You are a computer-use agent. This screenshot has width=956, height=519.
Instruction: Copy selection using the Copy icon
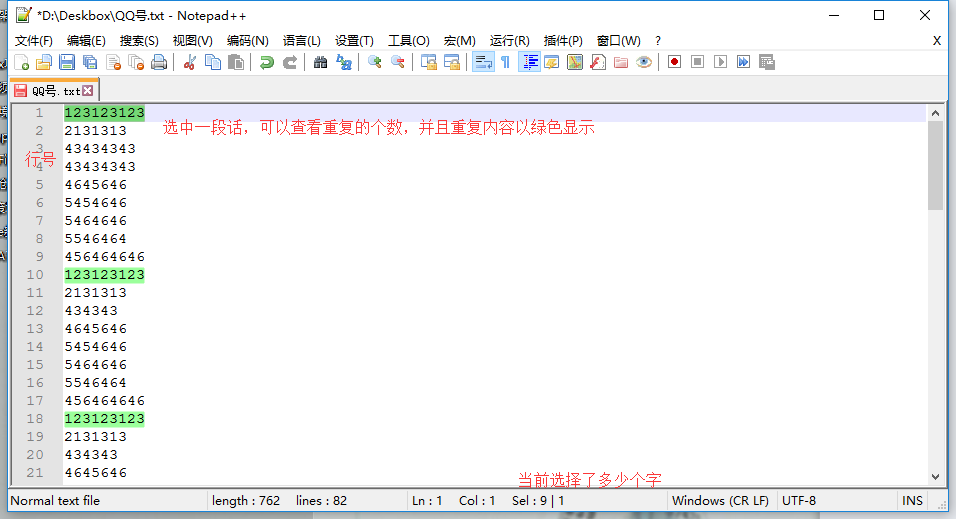pos(213,62)
